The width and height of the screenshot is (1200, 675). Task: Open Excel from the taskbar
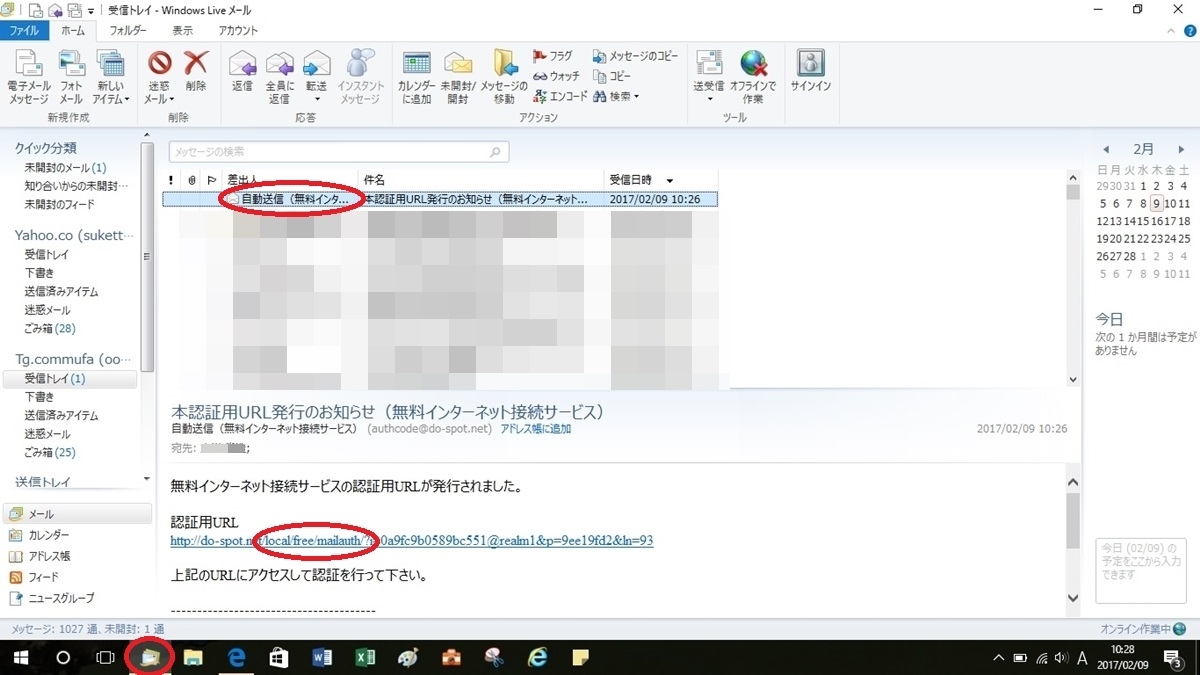tap(365, 657)
